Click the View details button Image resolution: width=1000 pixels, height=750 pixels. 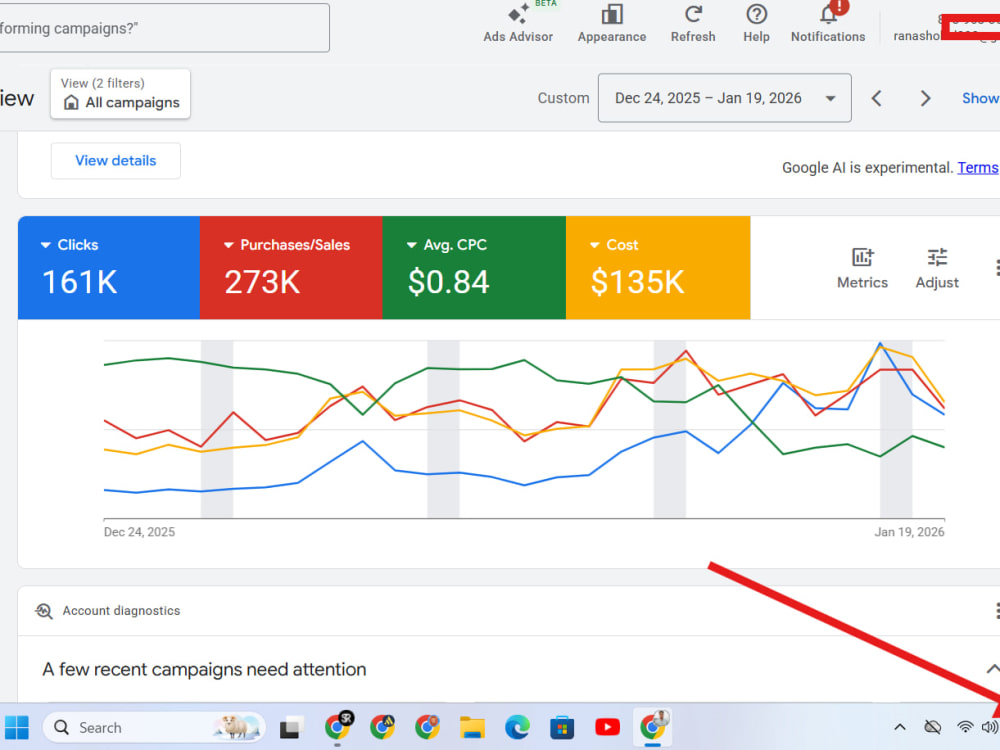[x=115, y=161]
